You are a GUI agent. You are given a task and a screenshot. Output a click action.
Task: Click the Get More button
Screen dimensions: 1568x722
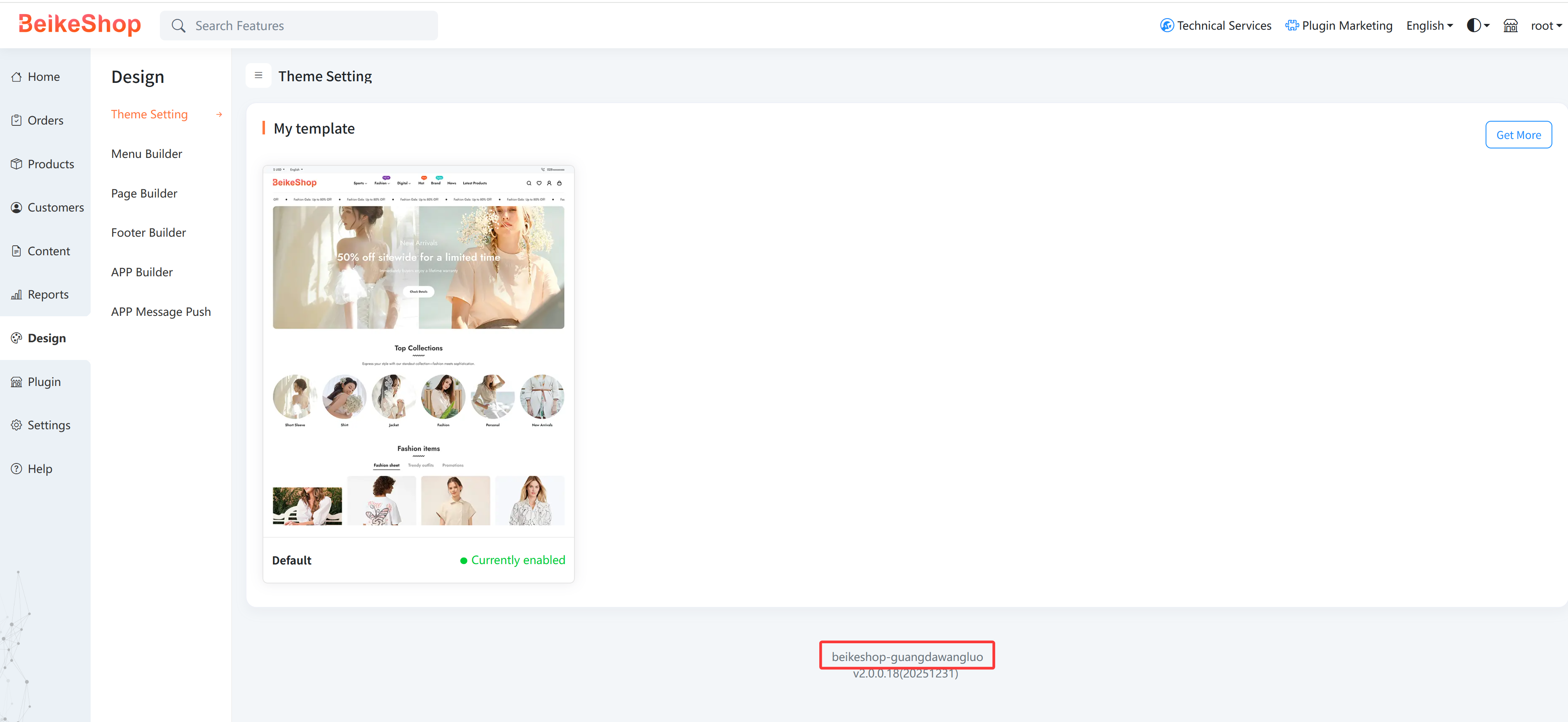click(x=1518, y=134)
